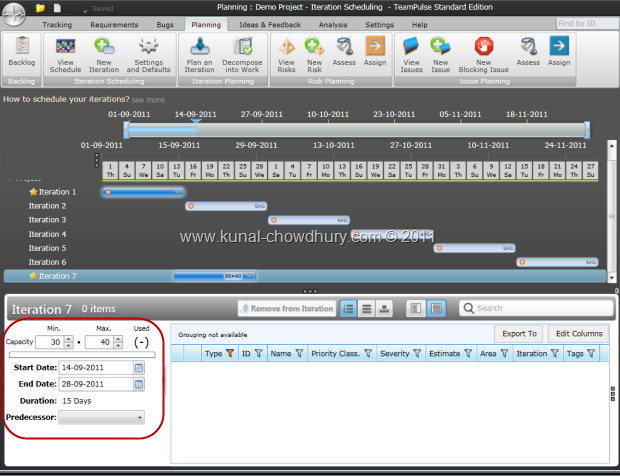
Task: Click the View Risks icon
Action: coord(286,46)
